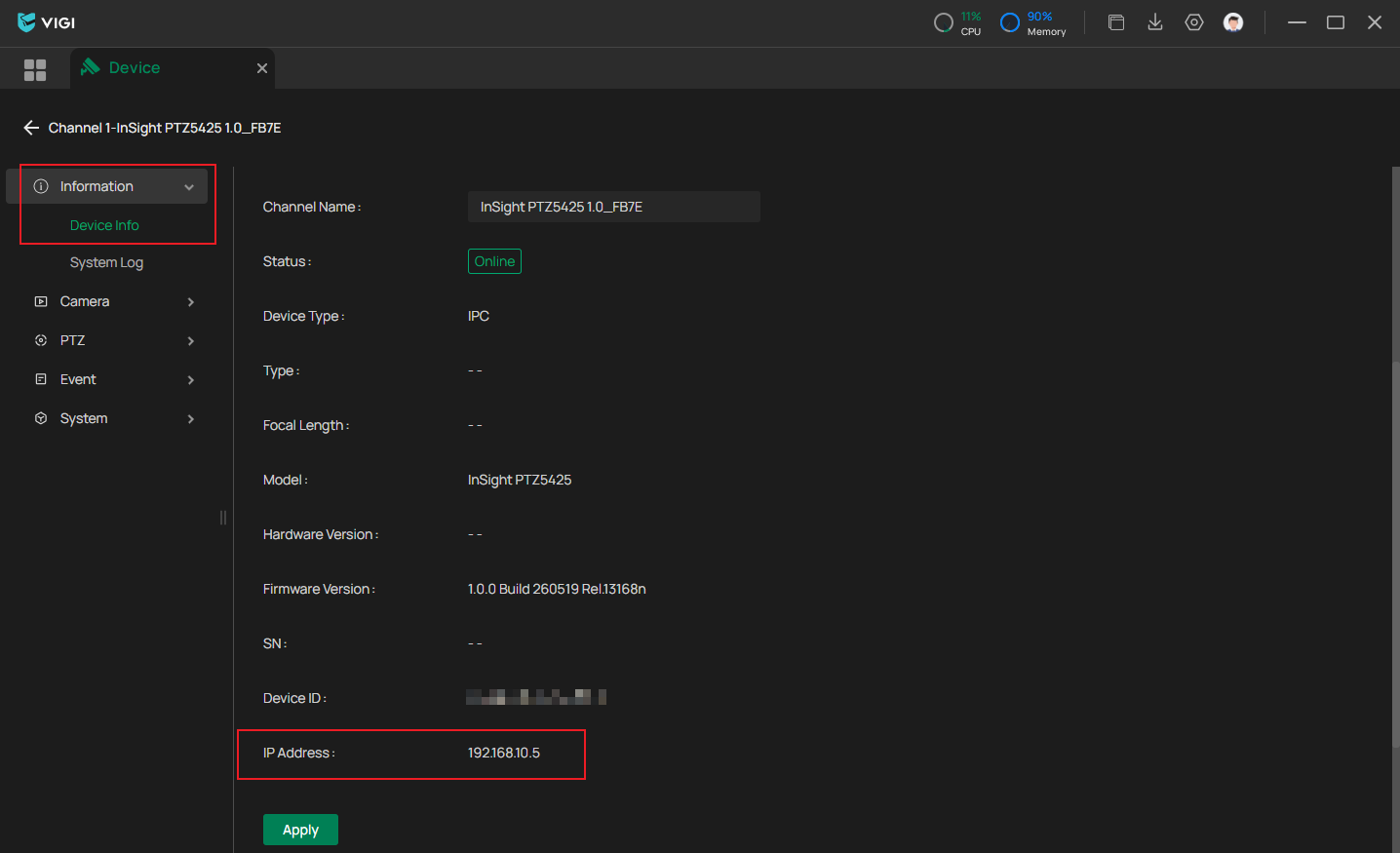This screenshot has height=853, width=1400.
Task: Click firmware version 1.0.0 Build text
Action: click(x=557, y=589)
